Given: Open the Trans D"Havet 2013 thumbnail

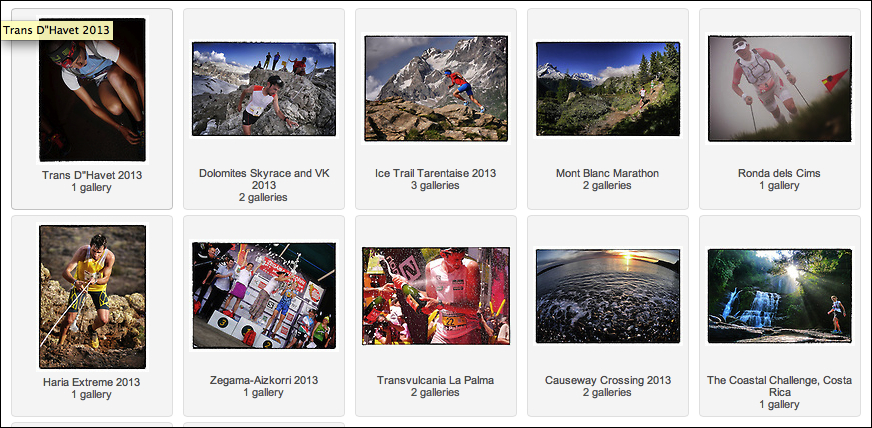Looking at the screenshot, I should [92, 90].
